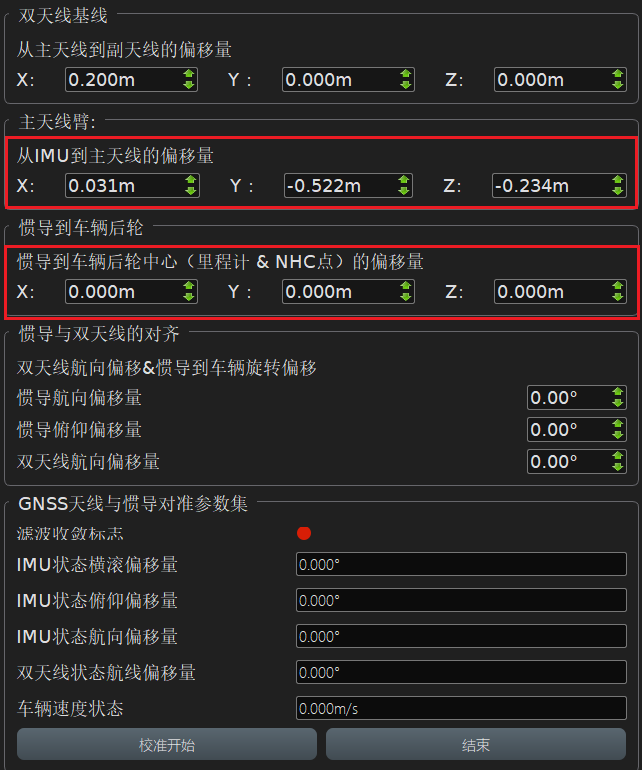Screen dimensions: 642x770
Task: Click the 双天线基线 Z value field
Action: click(x=560, y=80)
